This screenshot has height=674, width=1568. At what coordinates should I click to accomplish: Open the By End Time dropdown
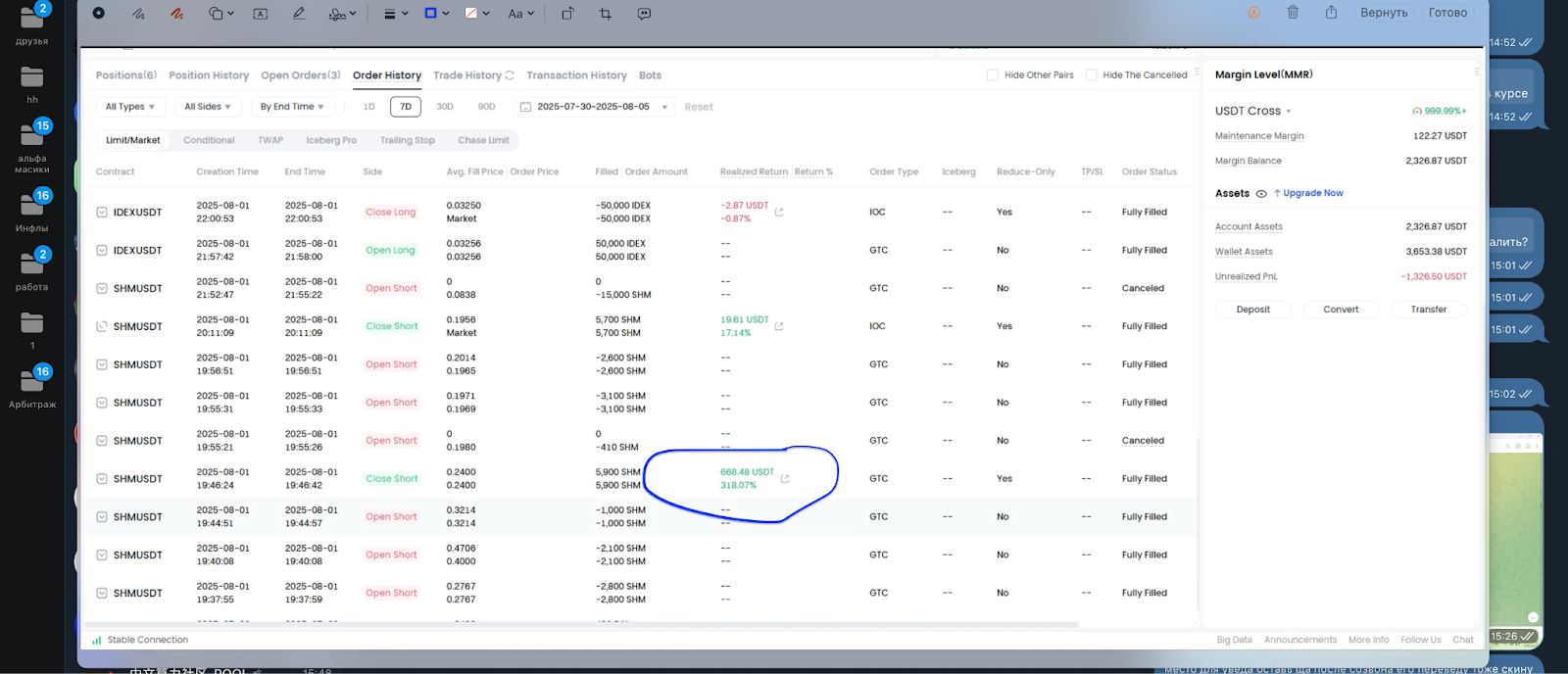point(292,107)
